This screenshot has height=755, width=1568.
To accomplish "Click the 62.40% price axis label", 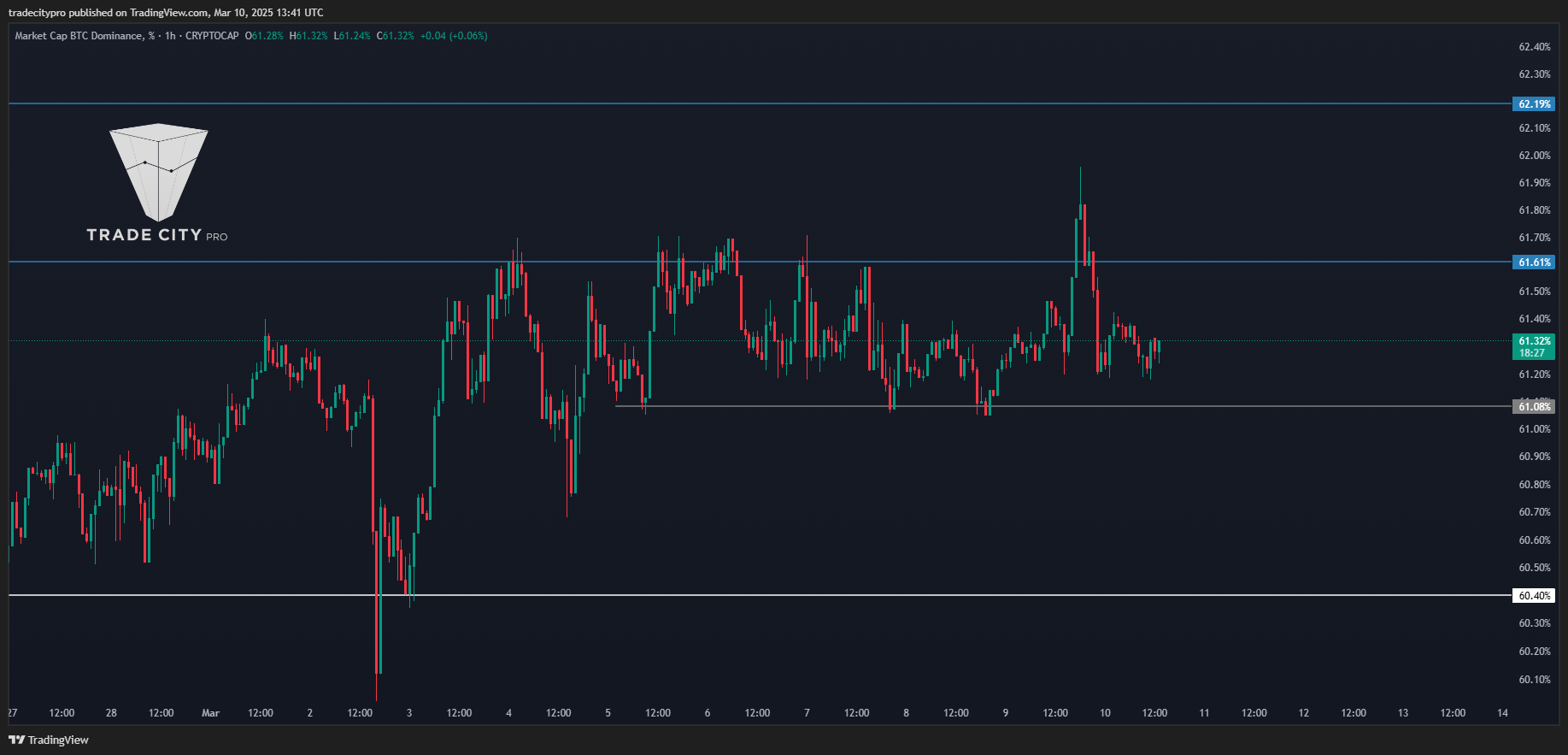I will [1535, 47].
